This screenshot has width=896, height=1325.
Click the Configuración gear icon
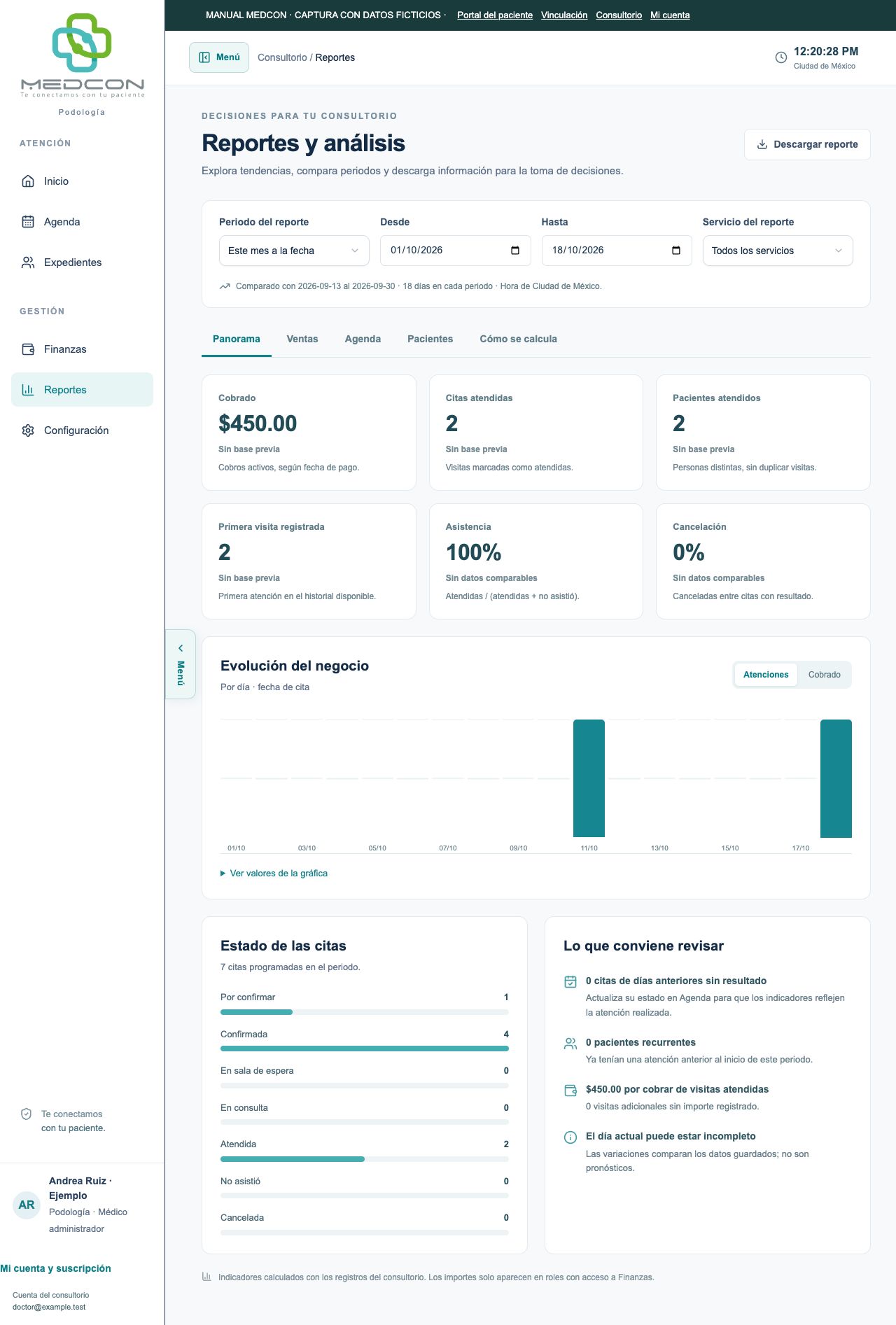tap(28, 430)
